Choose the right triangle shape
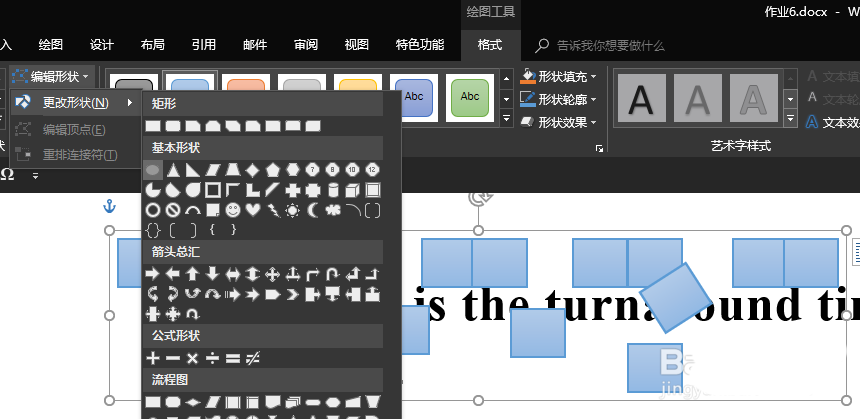The image size is (860, 419). tap(193, 170)
